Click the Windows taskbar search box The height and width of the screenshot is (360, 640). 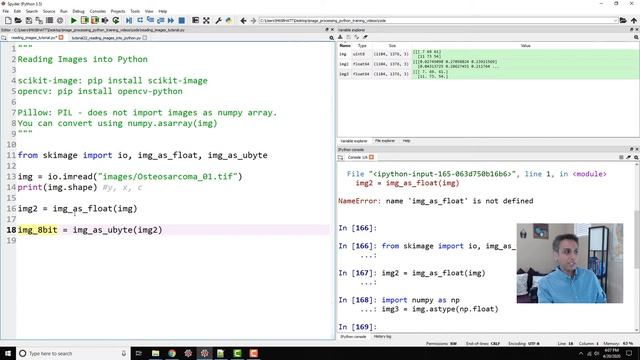point(73,353)
